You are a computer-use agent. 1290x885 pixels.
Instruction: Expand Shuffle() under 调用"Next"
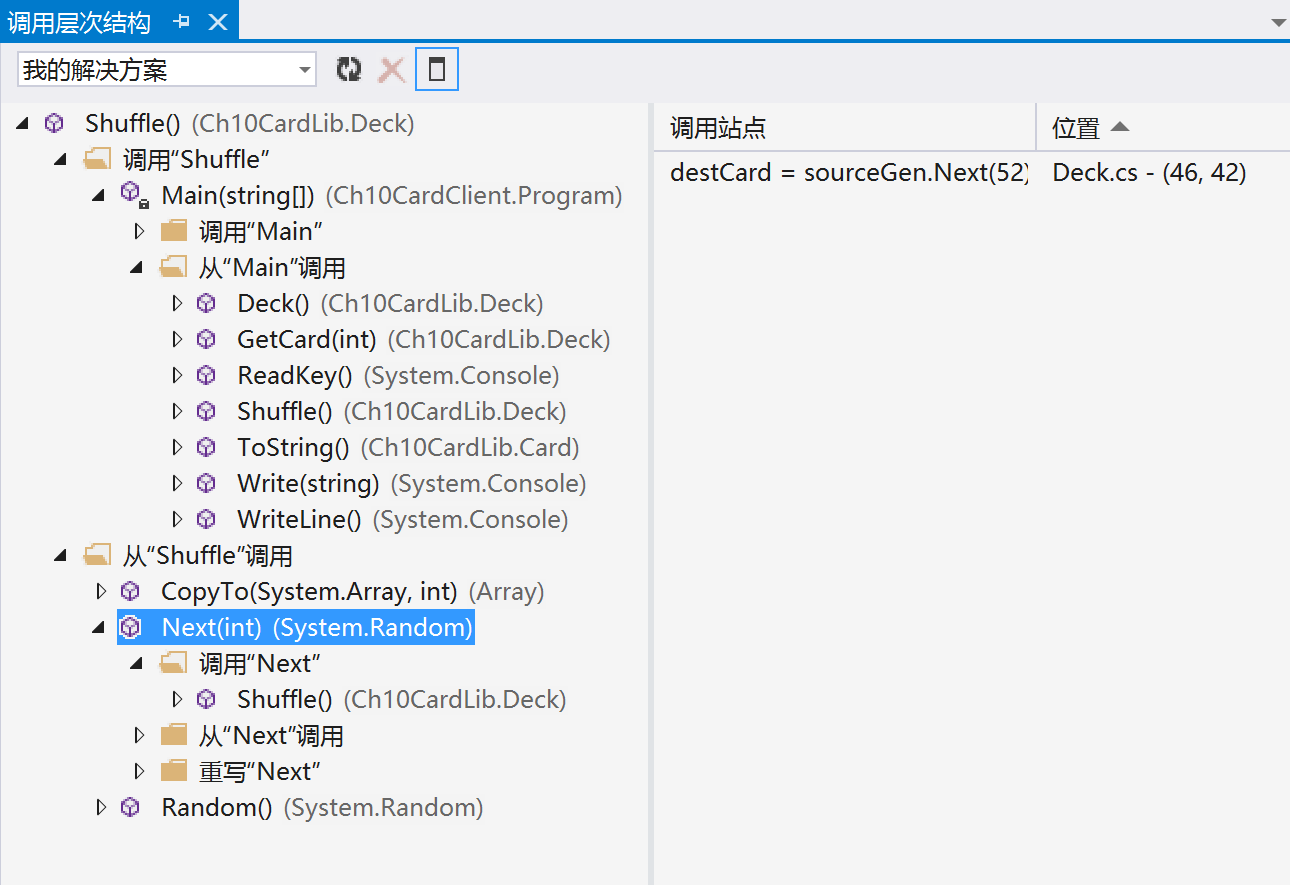click(x=177, y=699)
